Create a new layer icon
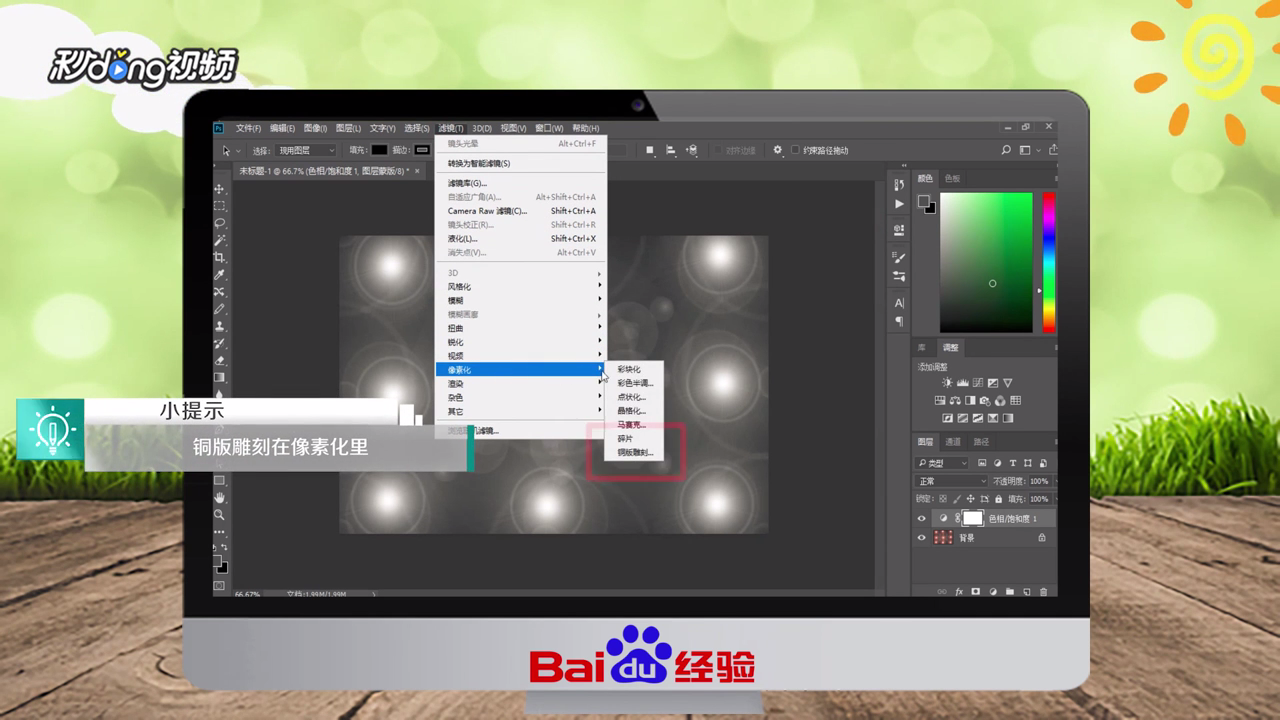This screenshot has height=720, width=1280. [1027, 591]
